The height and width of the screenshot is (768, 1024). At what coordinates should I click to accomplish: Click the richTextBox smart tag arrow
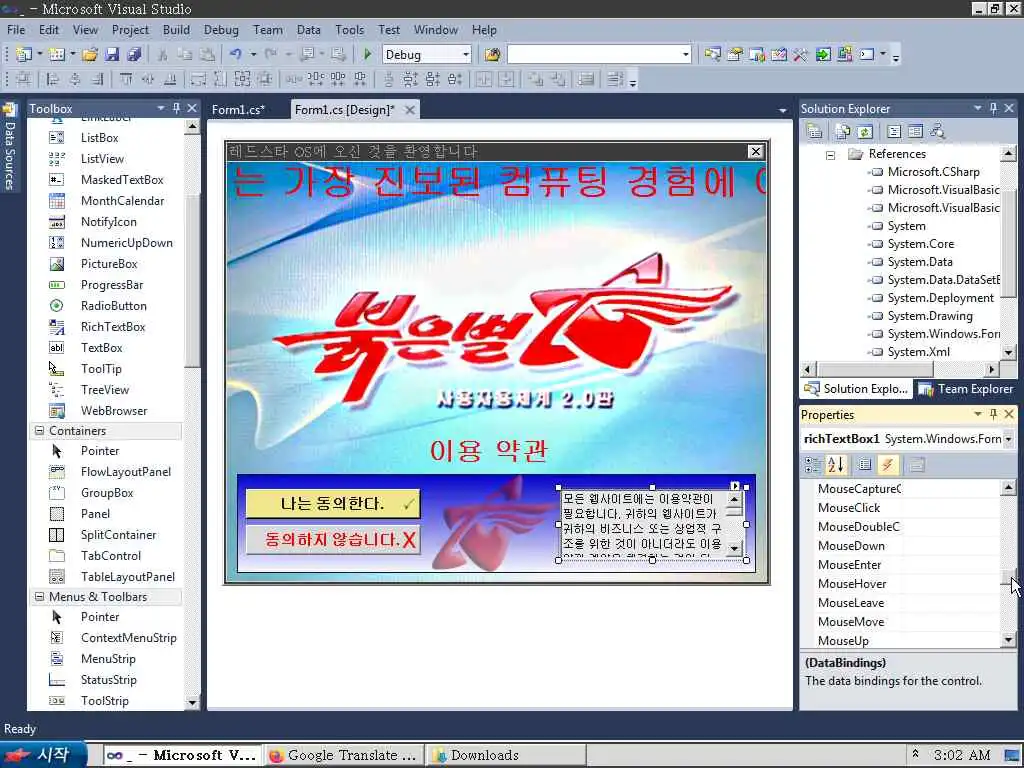click(735, 486)
